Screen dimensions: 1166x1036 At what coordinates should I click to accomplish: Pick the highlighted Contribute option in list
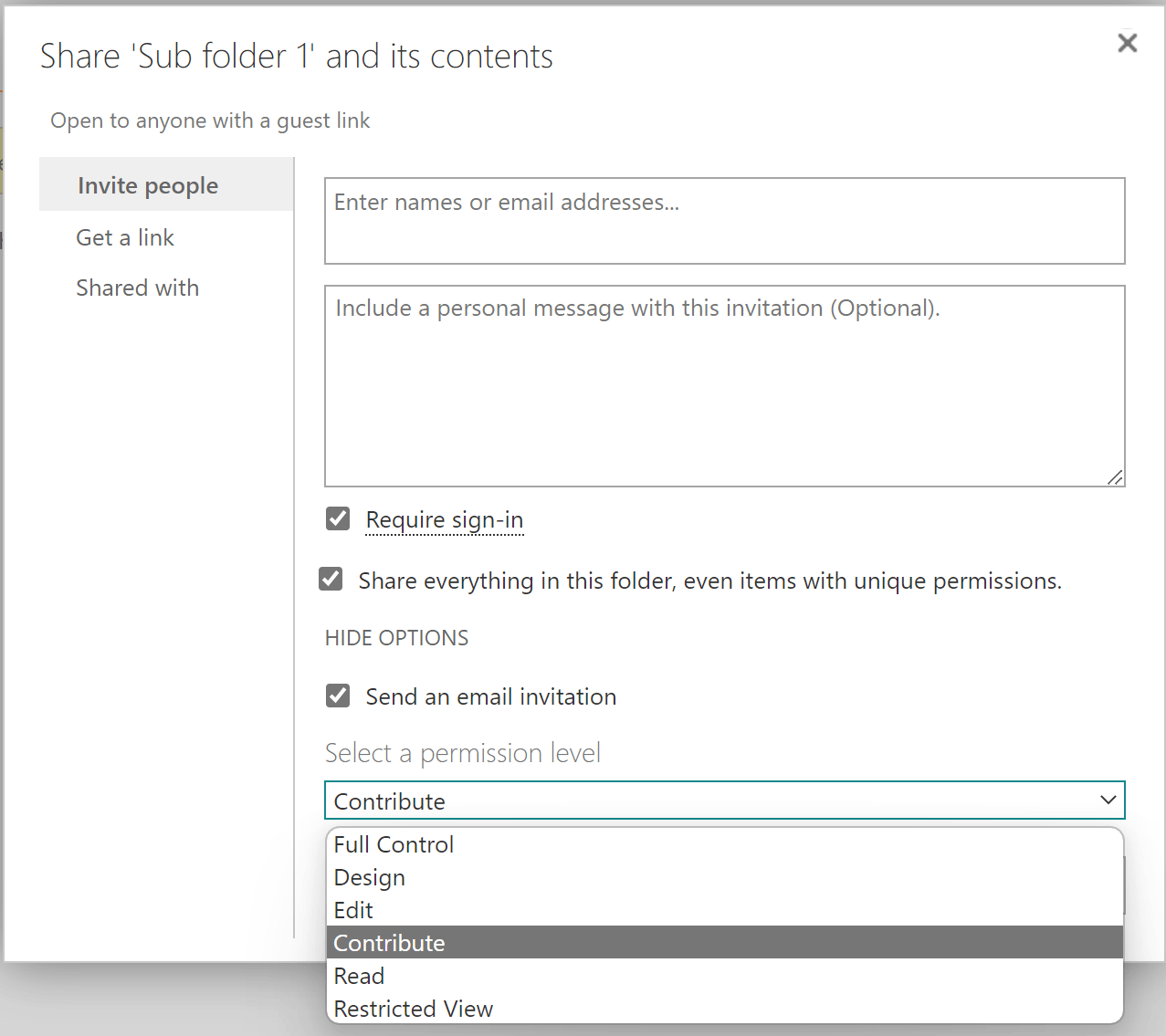(725, 943)
